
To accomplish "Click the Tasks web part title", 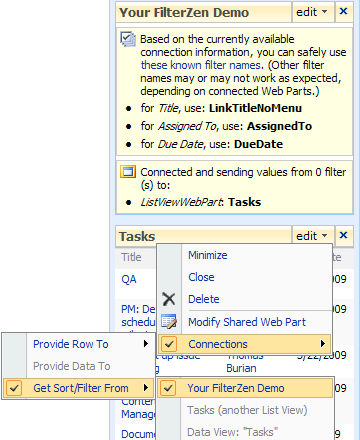I will [137, 236].
